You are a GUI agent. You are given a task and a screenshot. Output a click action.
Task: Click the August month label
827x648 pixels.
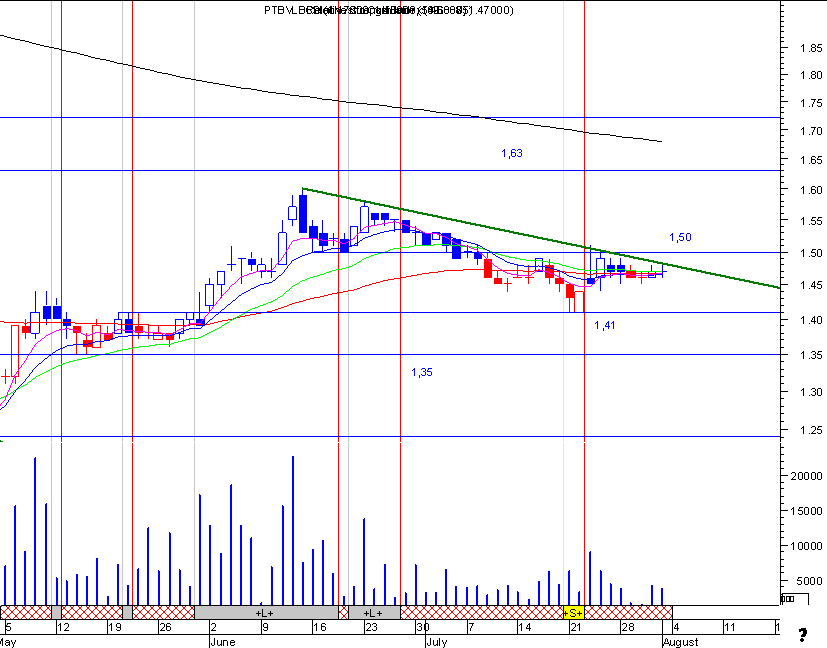click(680, 642)
